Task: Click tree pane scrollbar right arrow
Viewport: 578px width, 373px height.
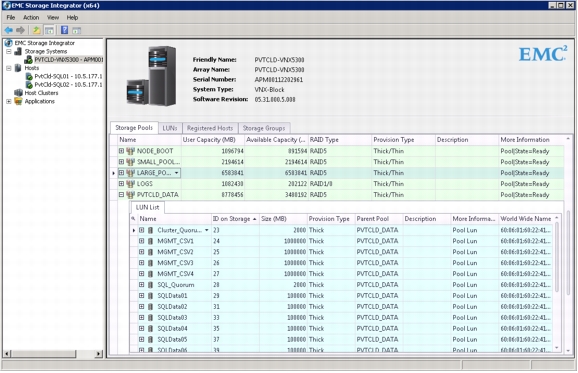Action: tap(98, 354)
